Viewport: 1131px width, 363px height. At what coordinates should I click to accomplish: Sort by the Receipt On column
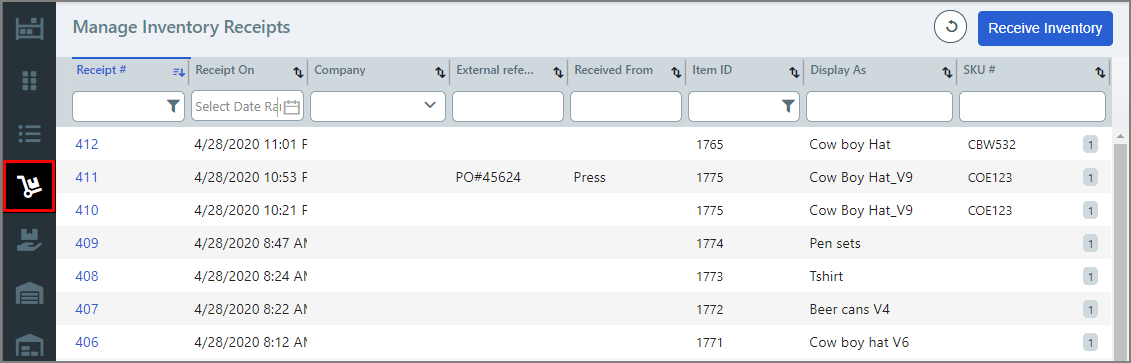click(x=298, y=71)
